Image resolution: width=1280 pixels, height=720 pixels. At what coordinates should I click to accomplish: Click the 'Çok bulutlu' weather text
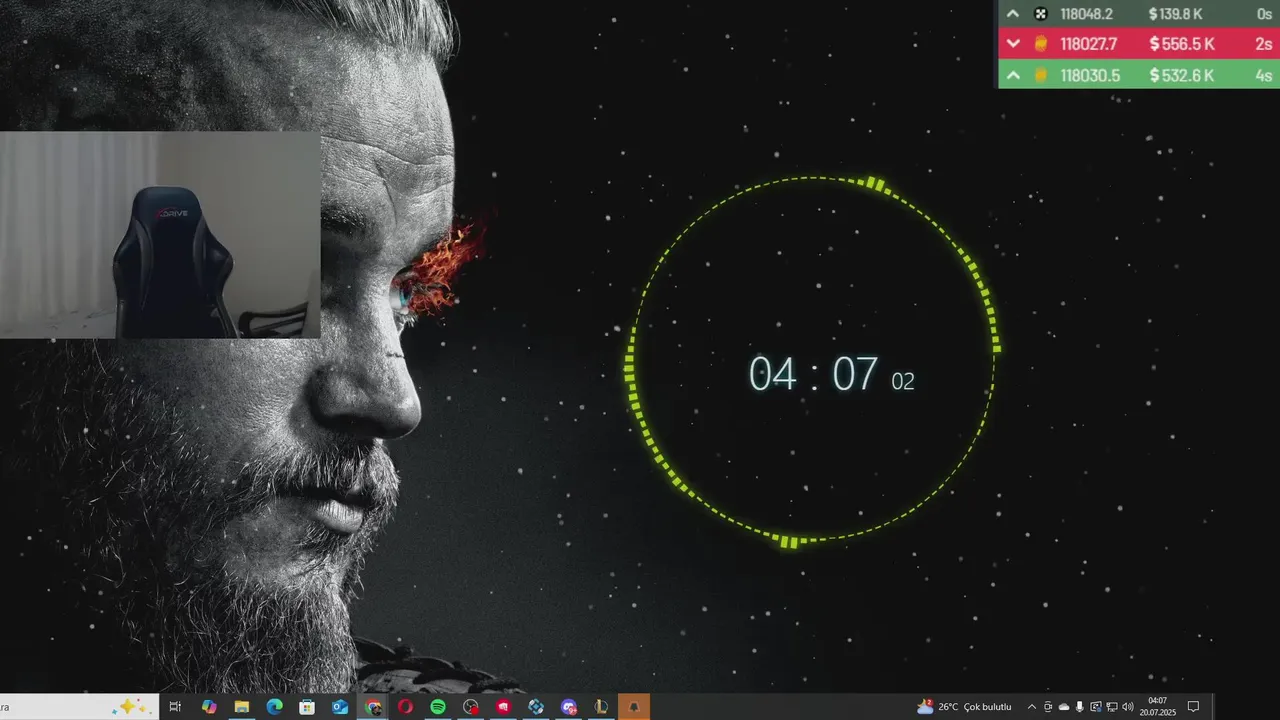pos(988,707)
